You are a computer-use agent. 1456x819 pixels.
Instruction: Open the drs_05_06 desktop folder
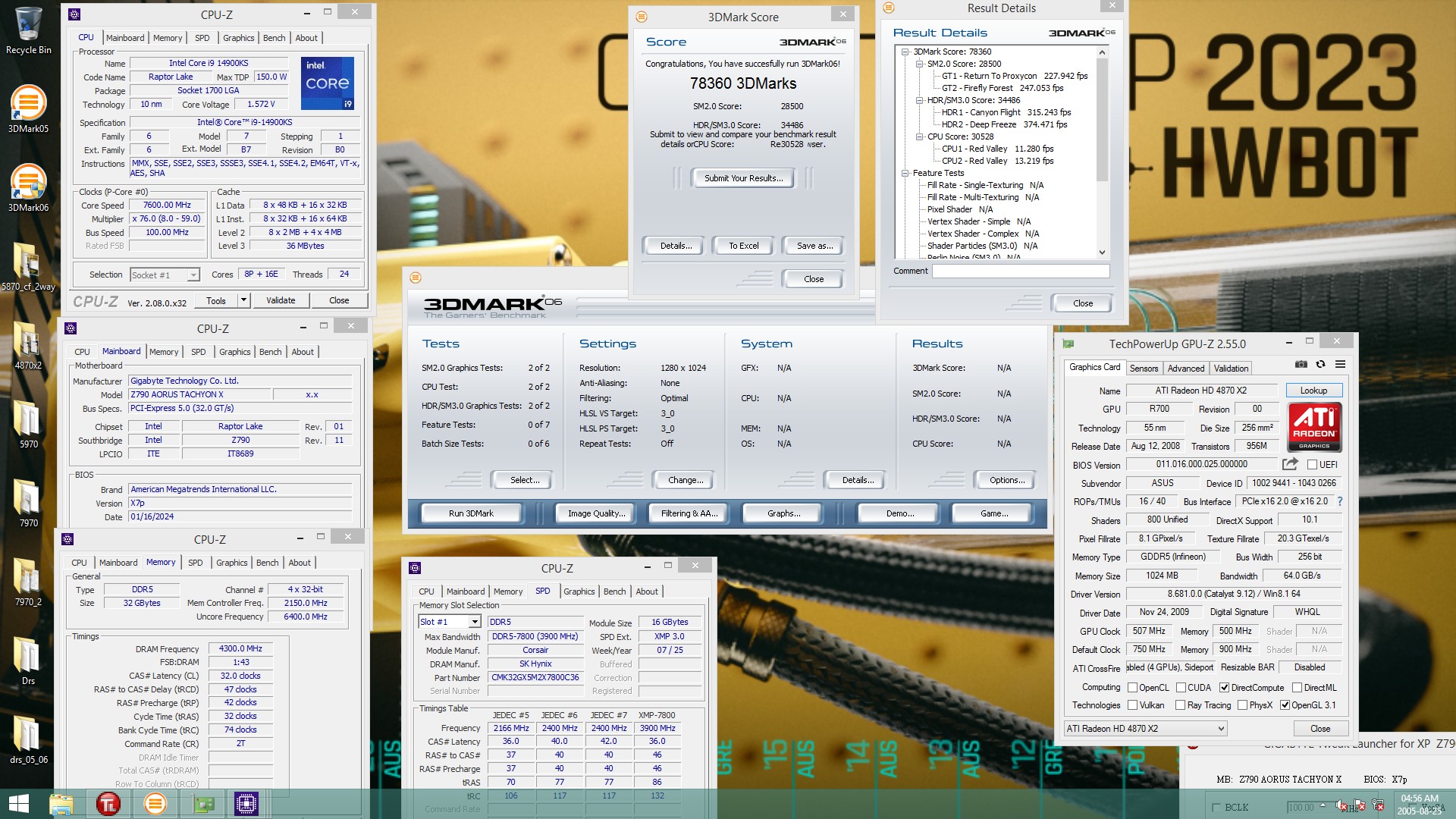tap(28, 740)
